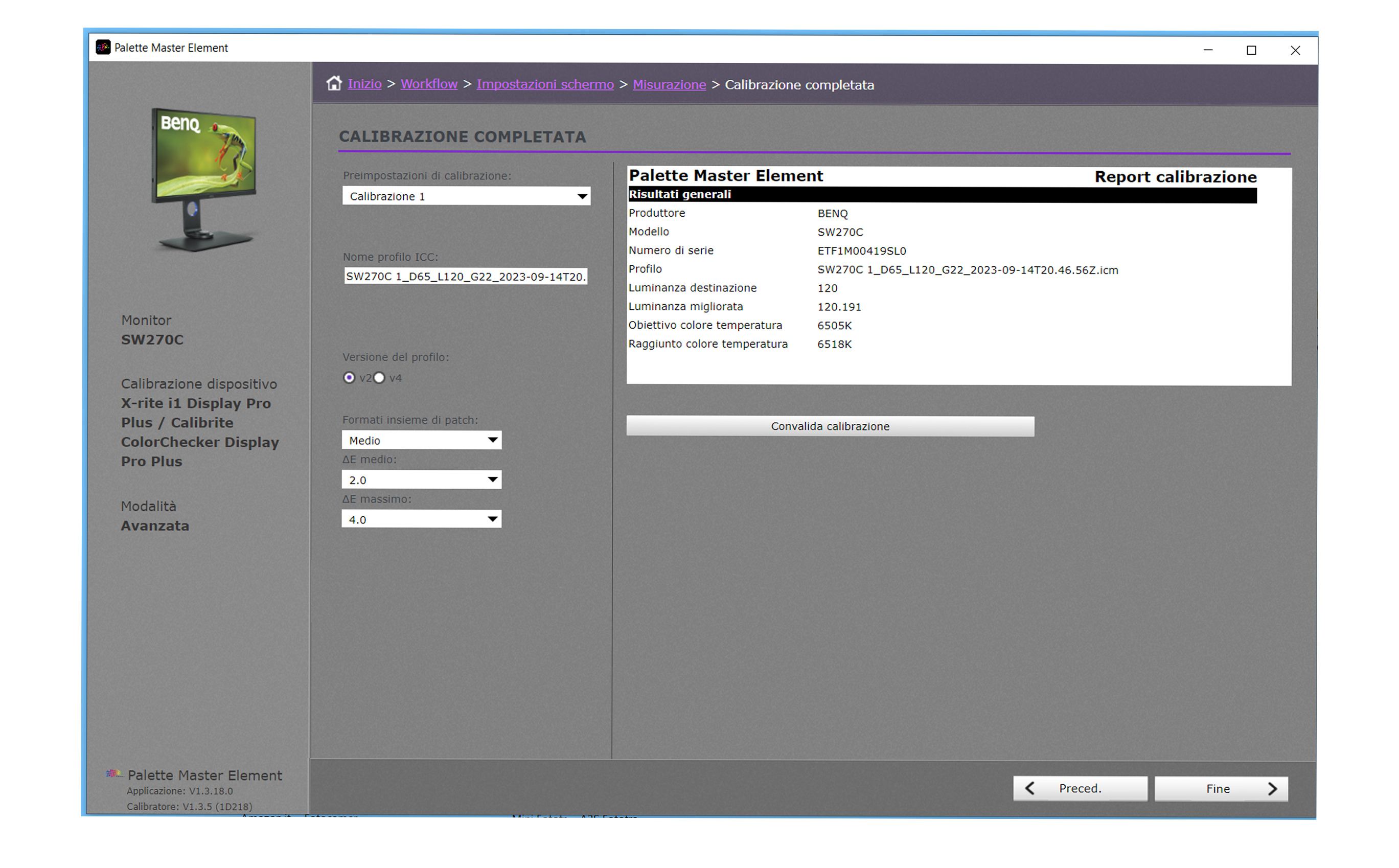Navigate to Workflow breadcrumb link
1399x868 pixels.
(429, 84)
